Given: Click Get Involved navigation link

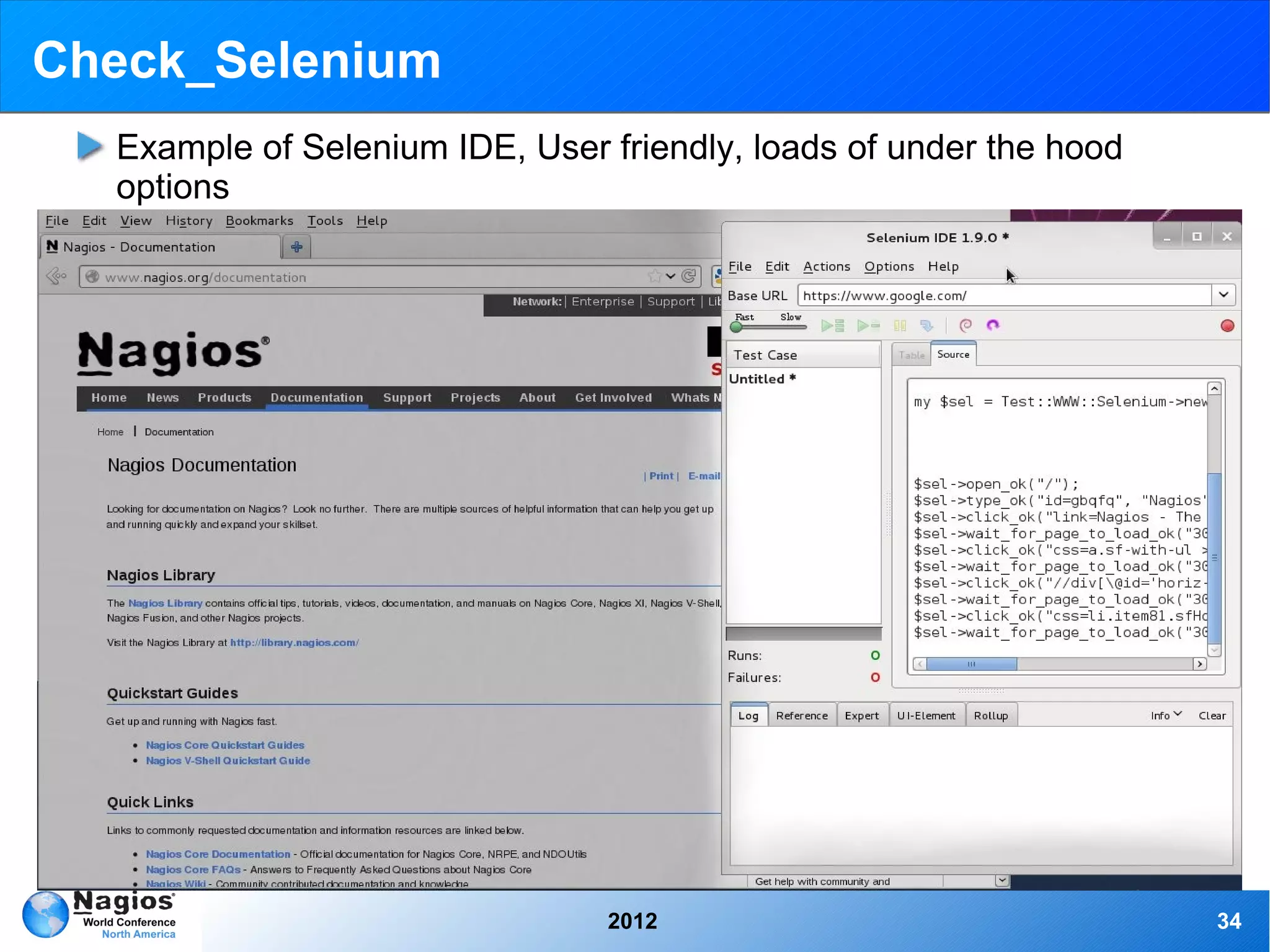Looking at the screenshot, I should 613,398.
